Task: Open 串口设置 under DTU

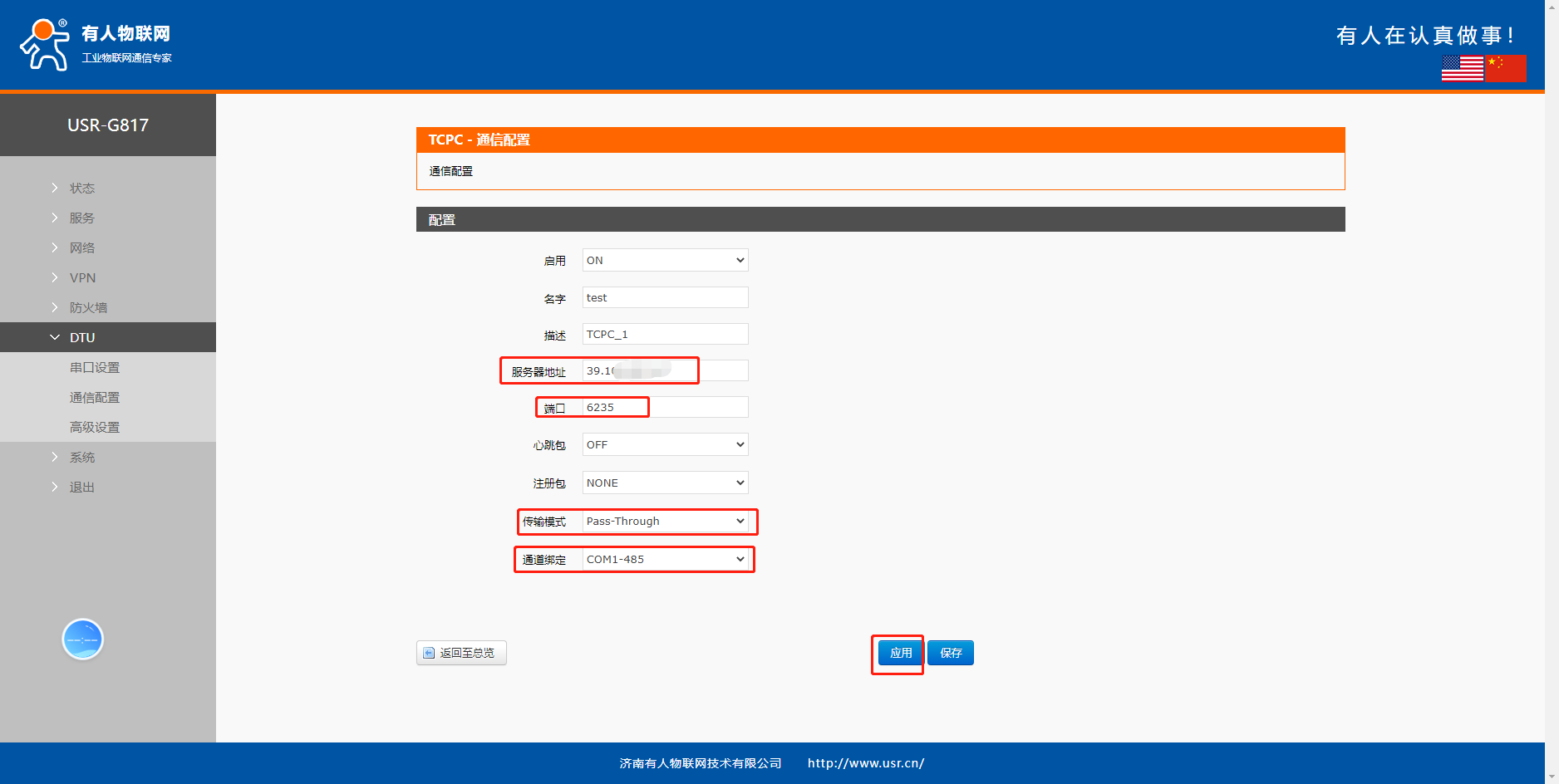Action: [95, 367]
